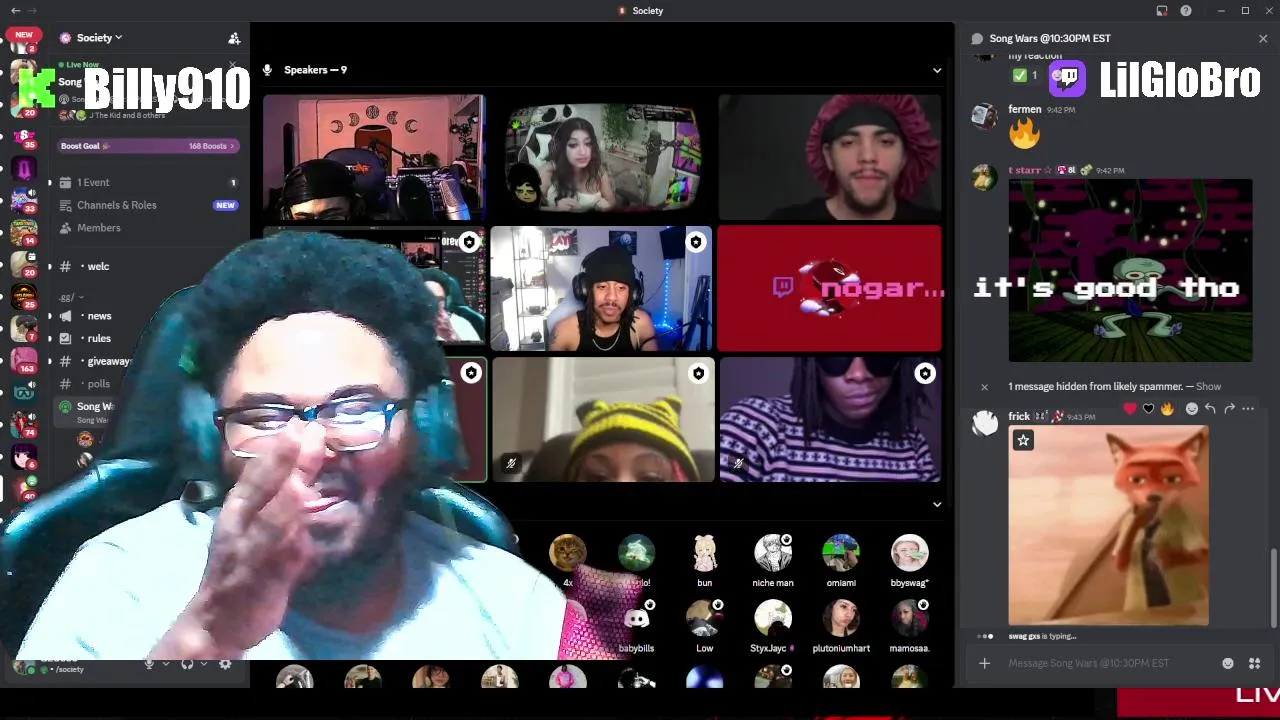The width and height of the screenshot is (1280, 720).
Task: Click audience member 4x's cat avatar
Action: pyautogui.click(x=568, y=553)
